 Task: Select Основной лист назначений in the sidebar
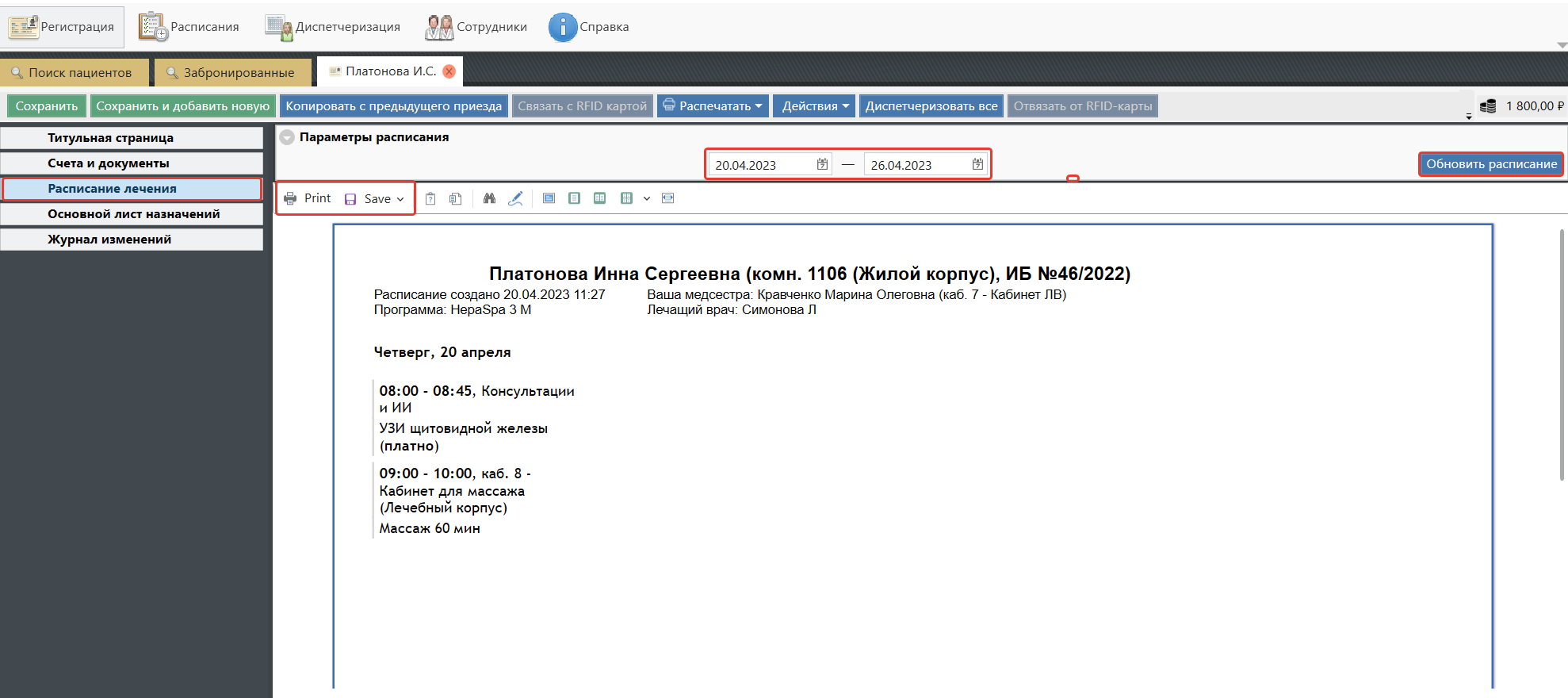tap(132, 214)
